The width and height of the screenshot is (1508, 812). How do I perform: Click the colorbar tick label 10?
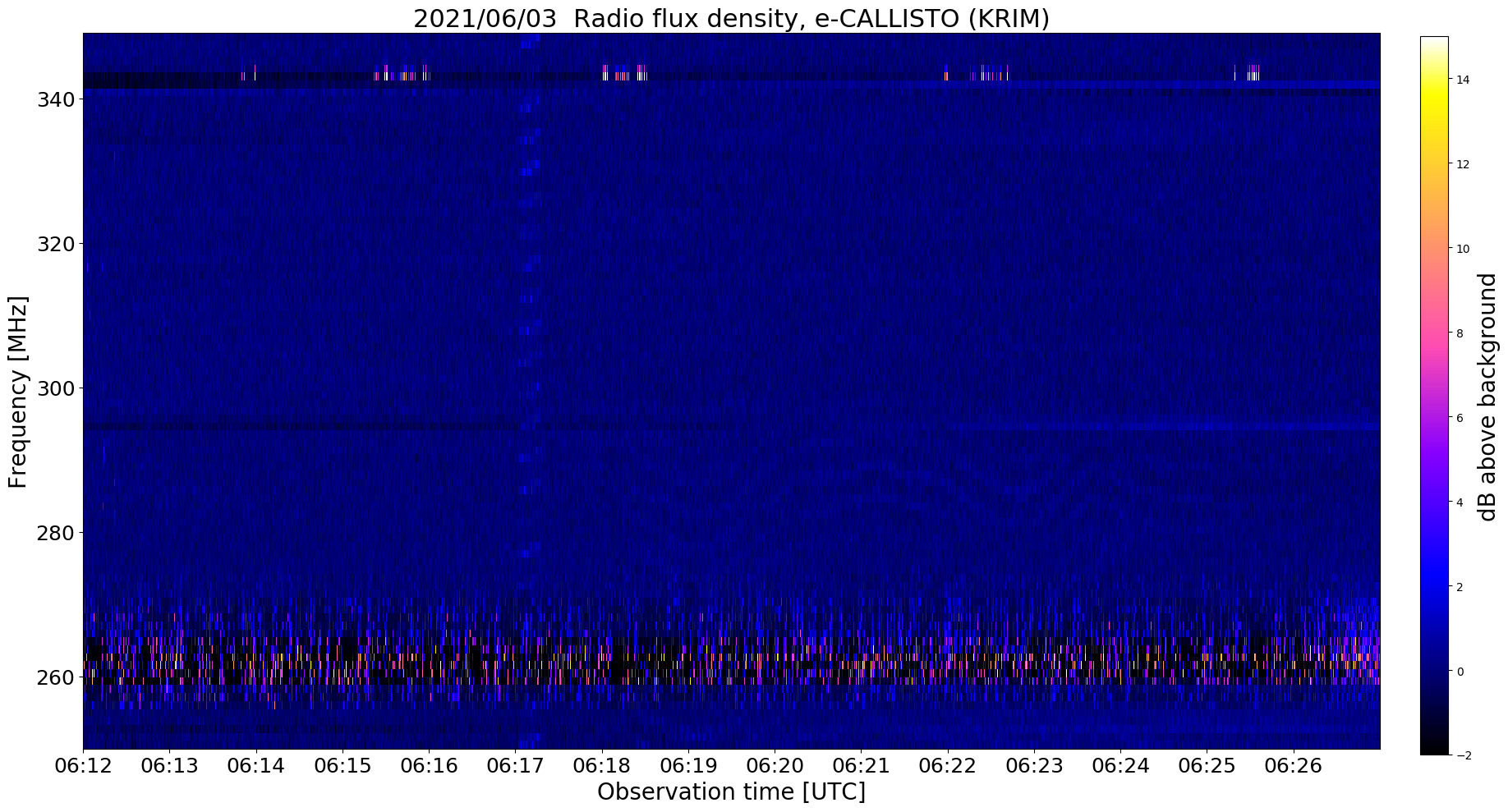1463,249
